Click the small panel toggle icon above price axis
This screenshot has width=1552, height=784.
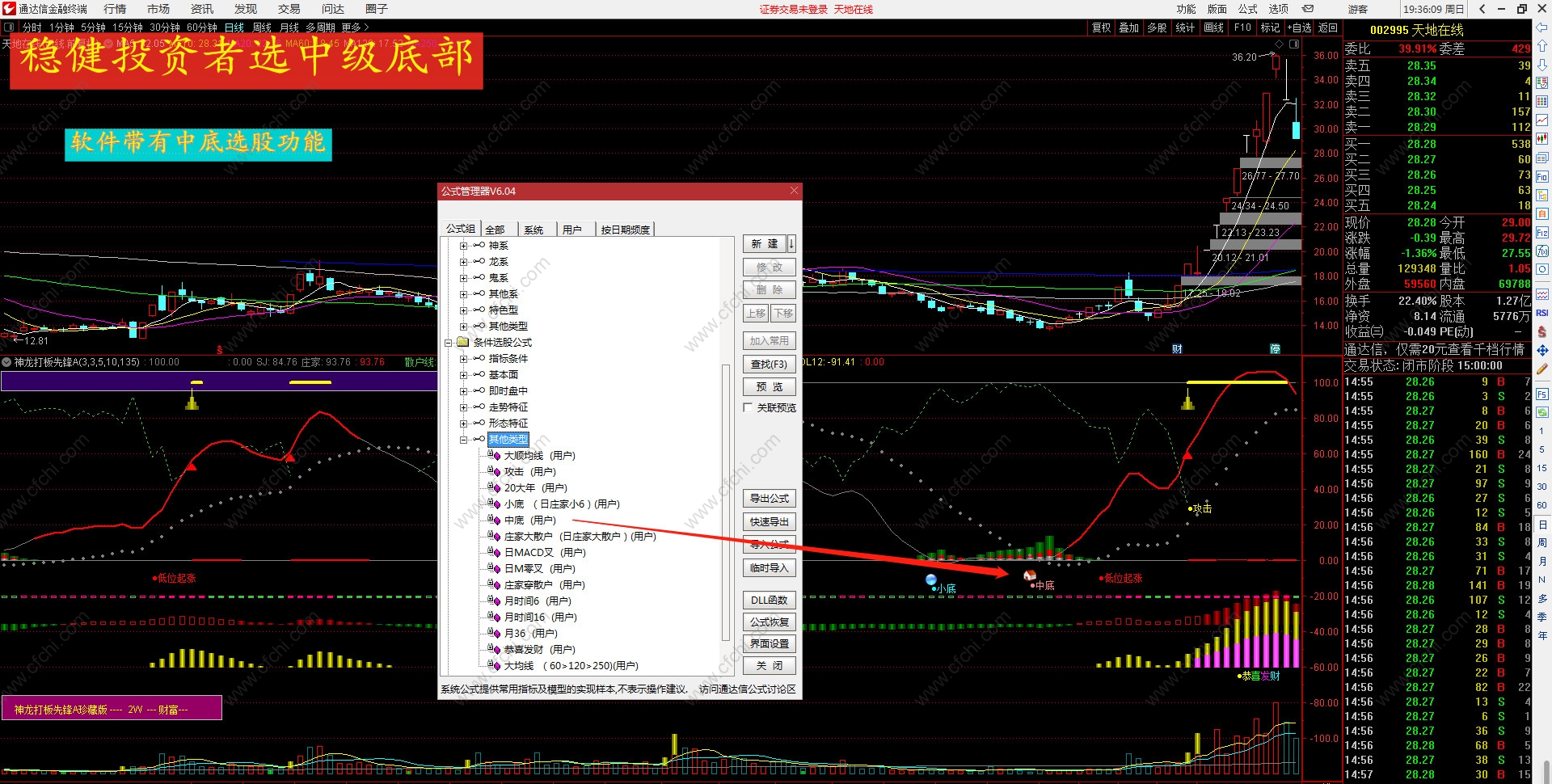1294,44
